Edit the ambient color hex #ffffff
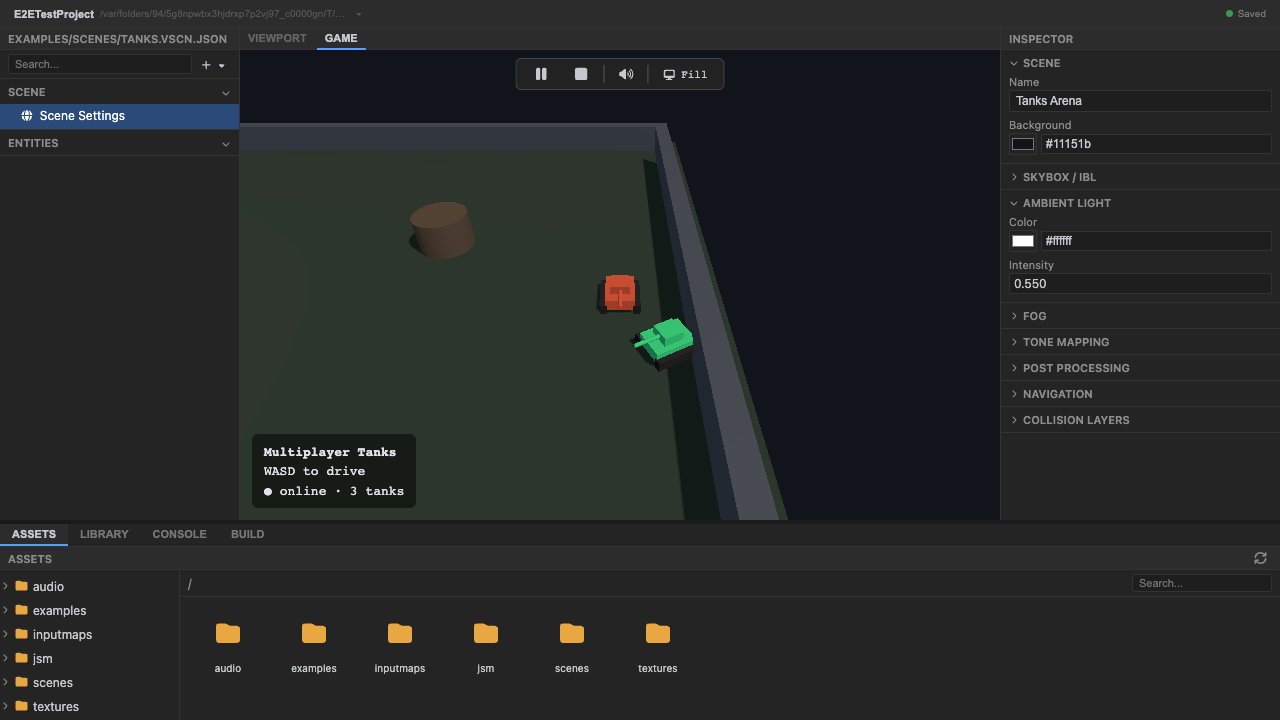Screen dimensions: 1280x720 click(x=1156, y=241)
